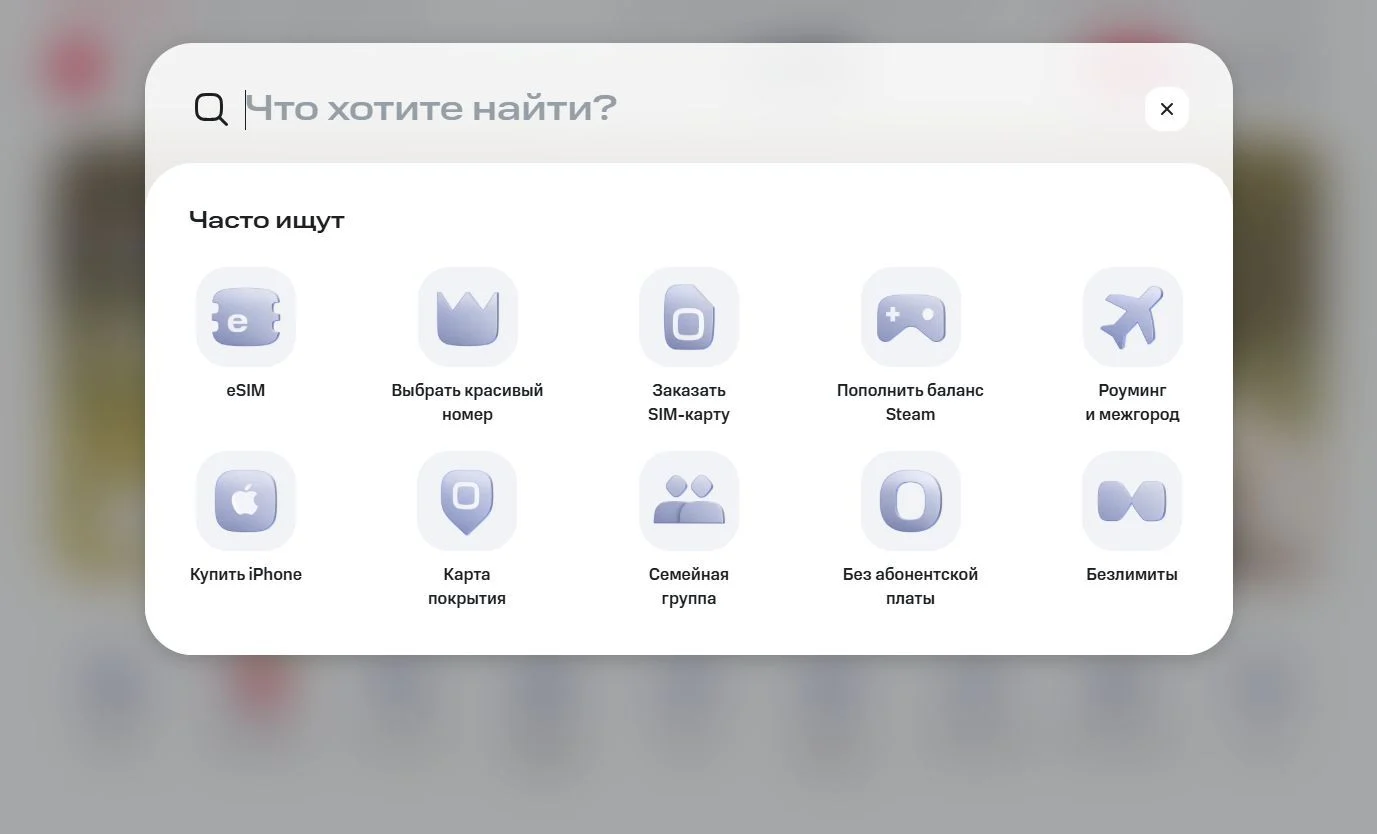Open the infinity unlimited icon
The height and width of the screenshot is (834, 1377).
point(1132,501)
